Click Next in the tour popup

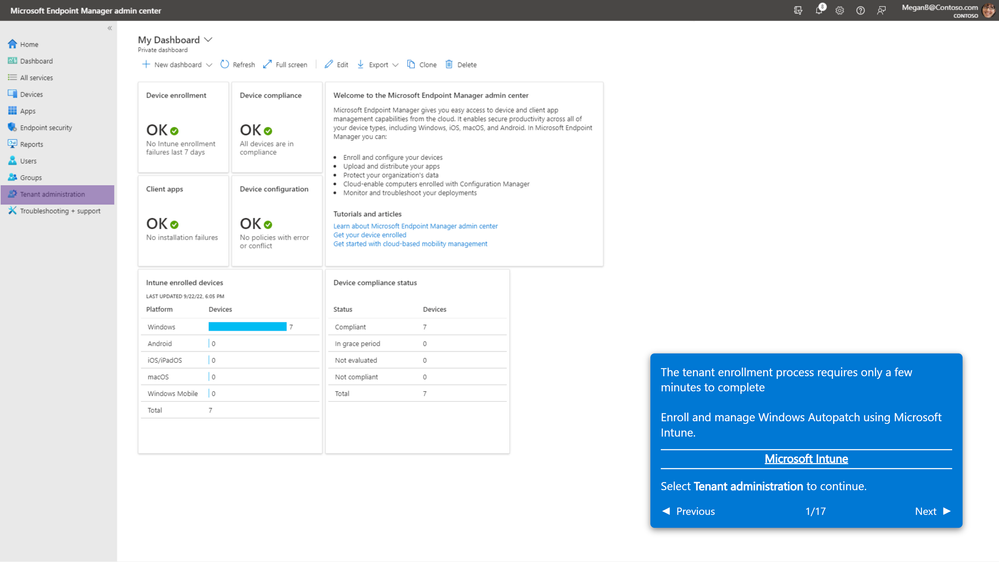pyautogui.click(x=932, y=511)
